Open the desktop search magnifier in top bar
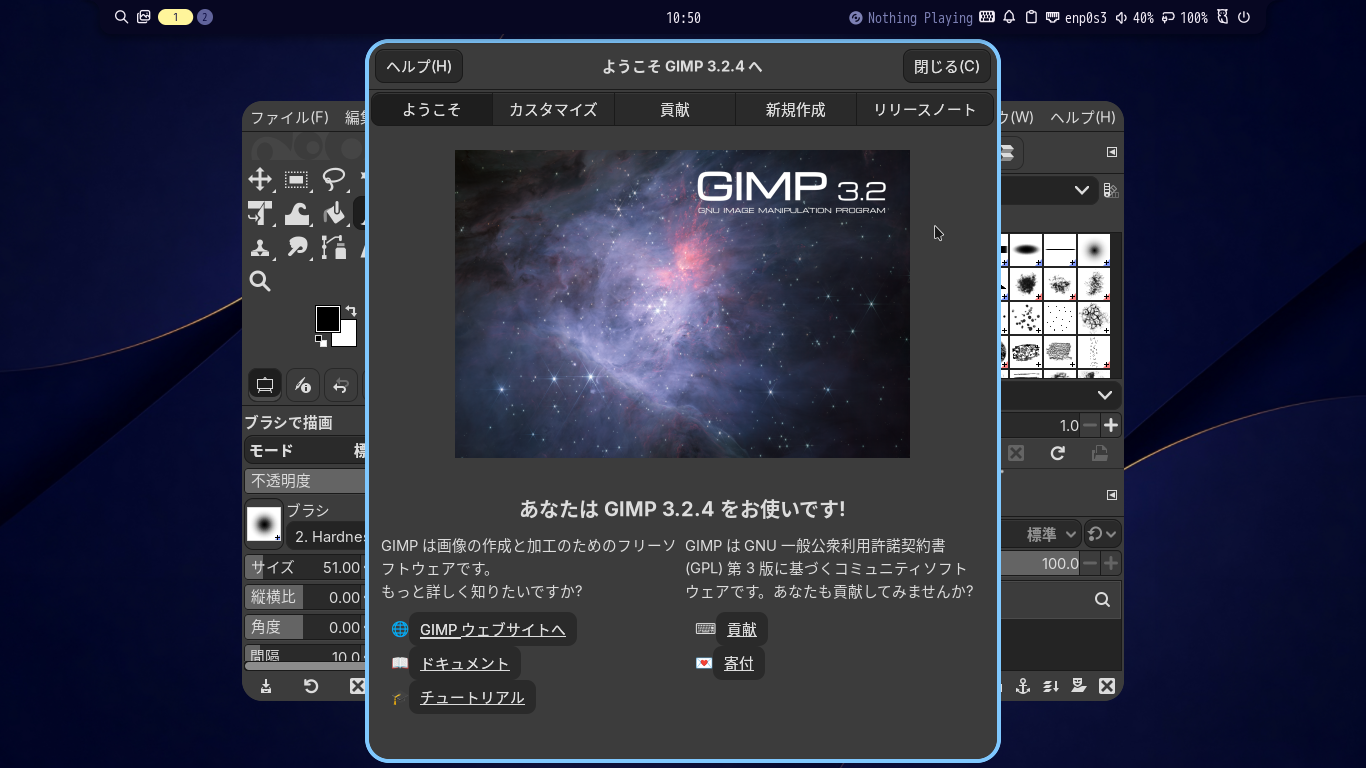This screenshot has width=1366, height=768. 121,17
